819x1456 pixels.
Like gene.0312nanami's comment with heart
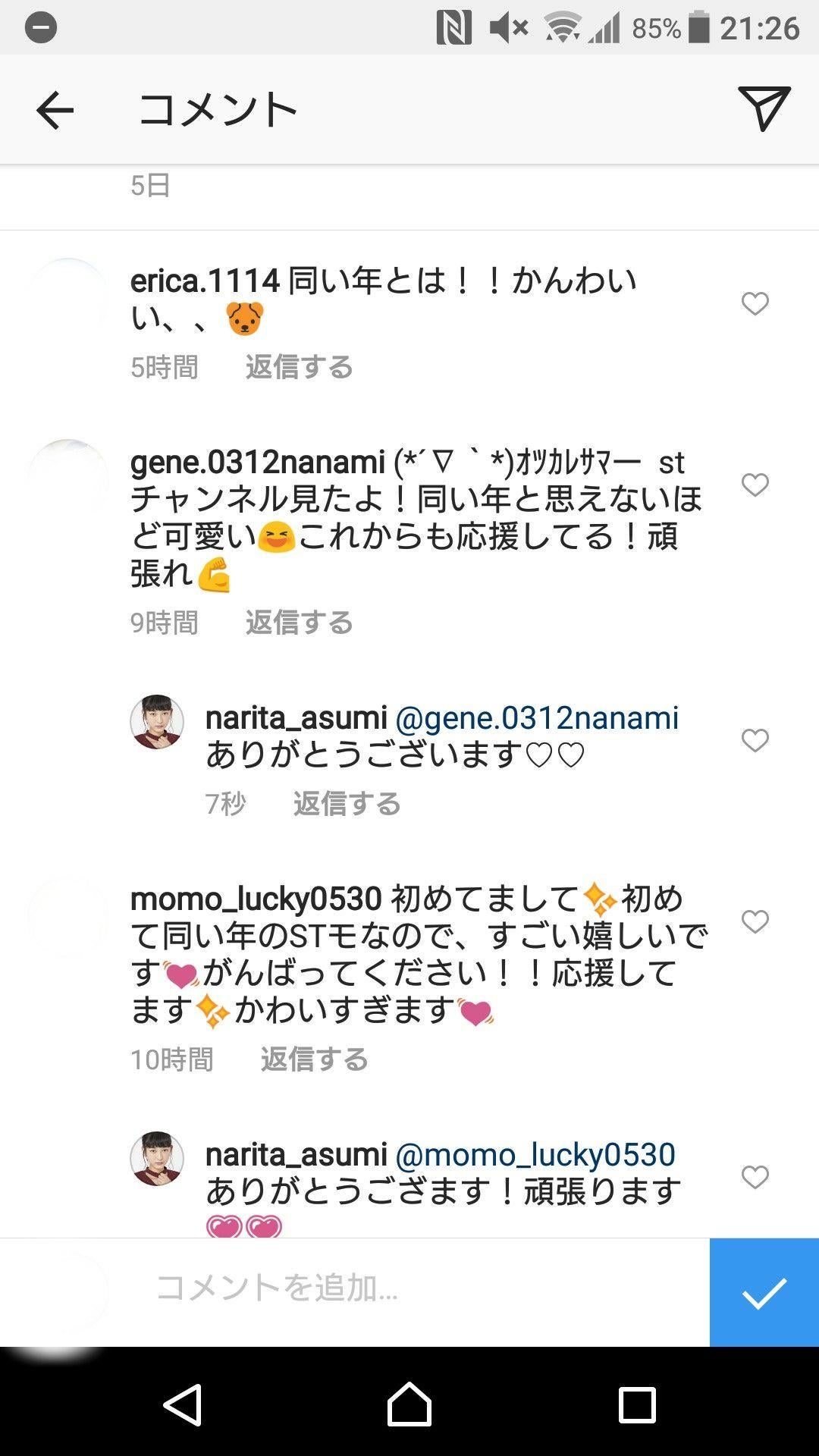pos(755,485)
